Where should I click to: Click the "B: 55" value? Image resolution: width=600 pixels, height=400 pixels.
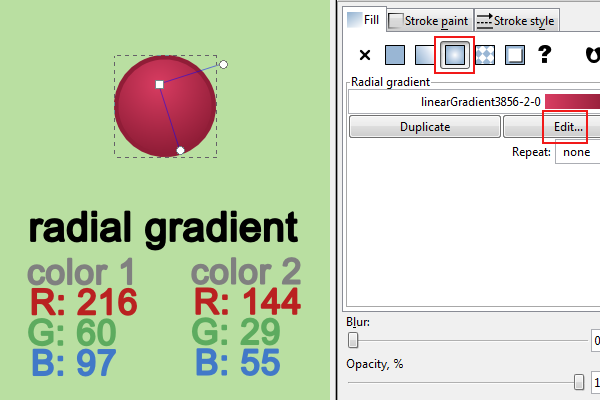click(x=238, y=362)
